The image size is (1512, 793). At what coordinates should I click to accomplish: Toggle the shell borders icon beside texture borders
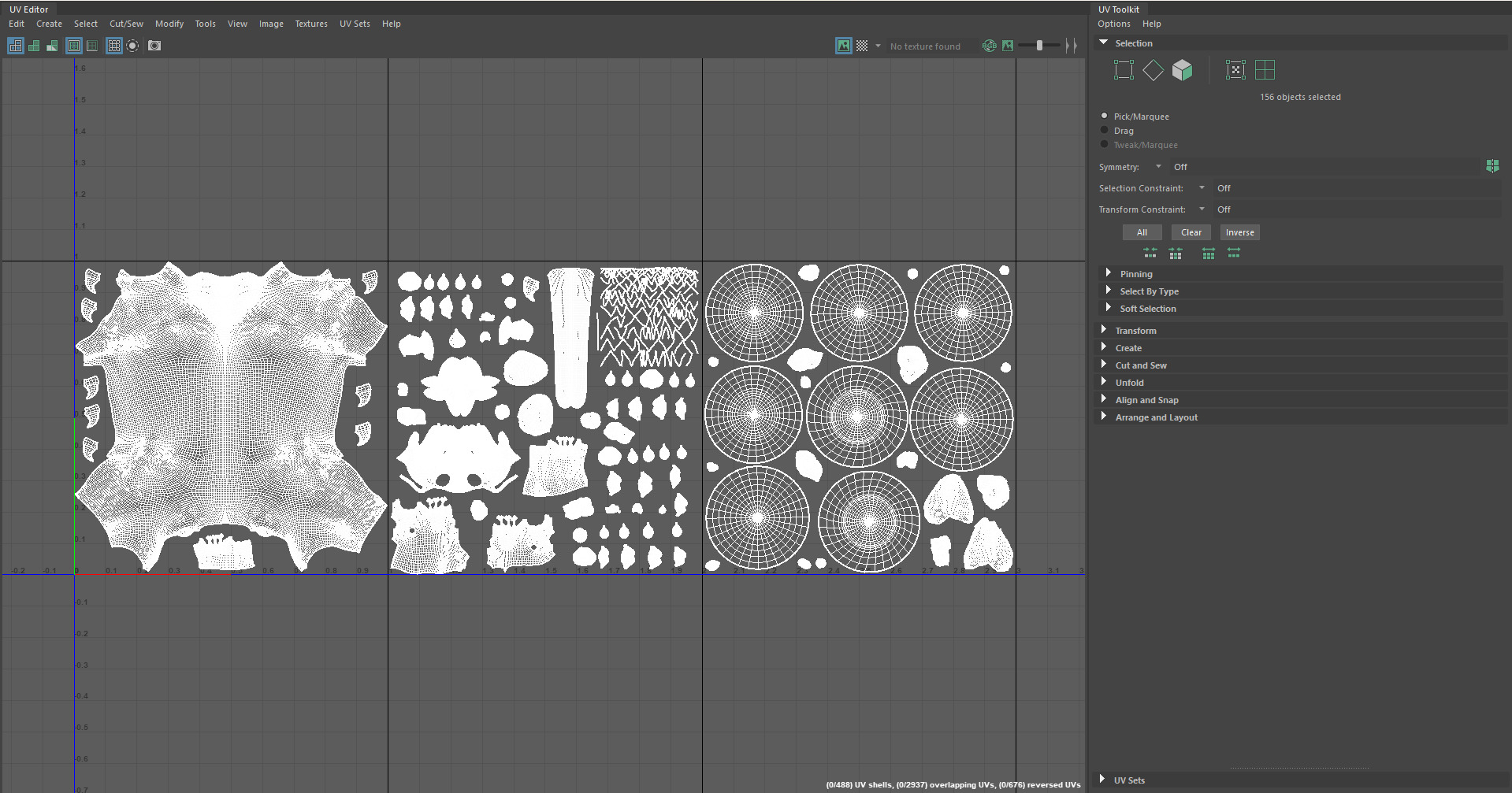[x=92, y=46]
